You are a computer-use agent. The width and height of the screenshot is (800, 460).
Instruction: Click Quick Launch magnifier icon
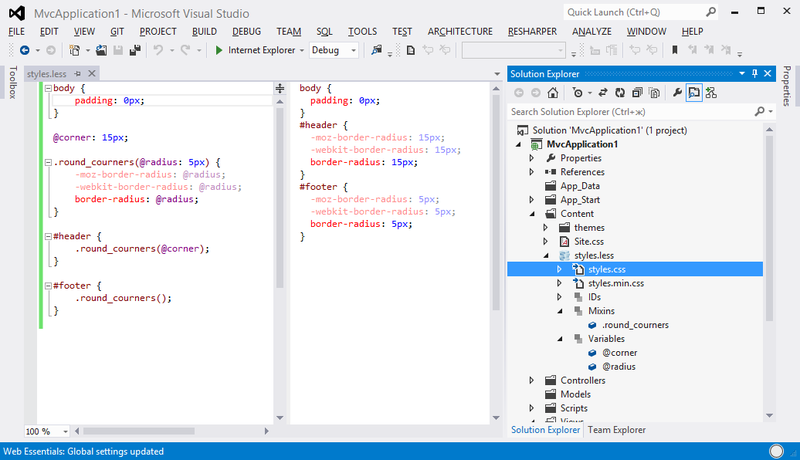pos(711,12)
